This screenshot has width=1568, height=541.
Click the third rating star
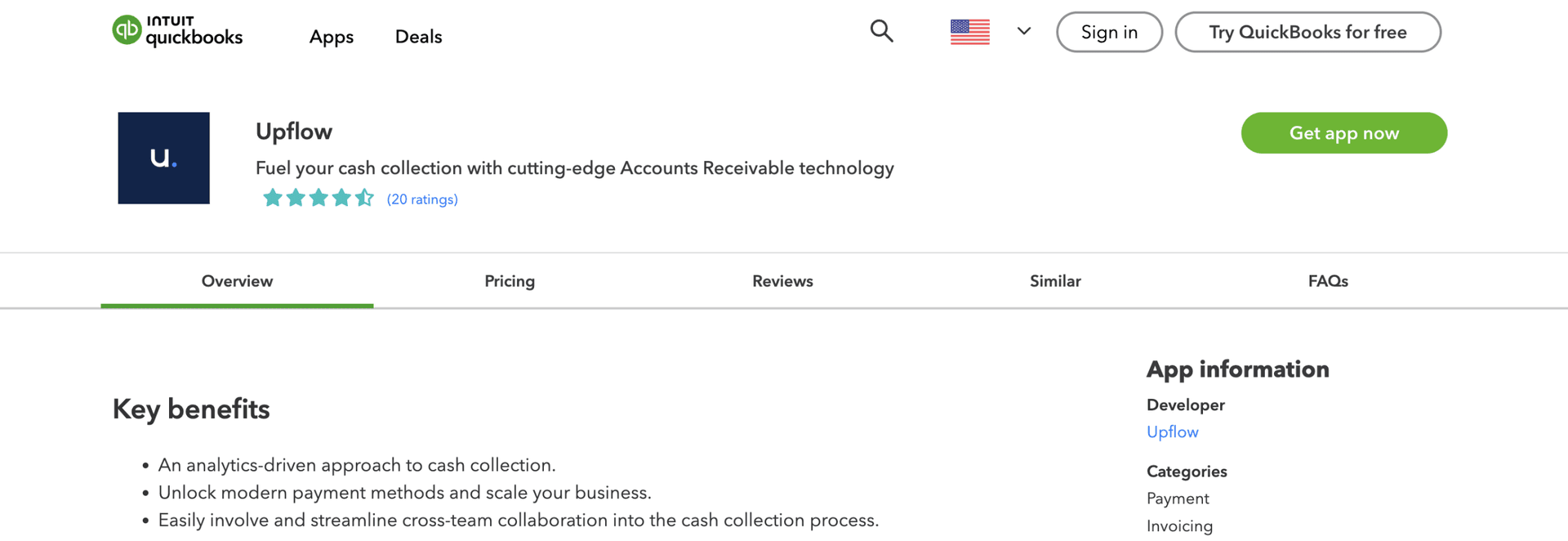click(318, 198)
